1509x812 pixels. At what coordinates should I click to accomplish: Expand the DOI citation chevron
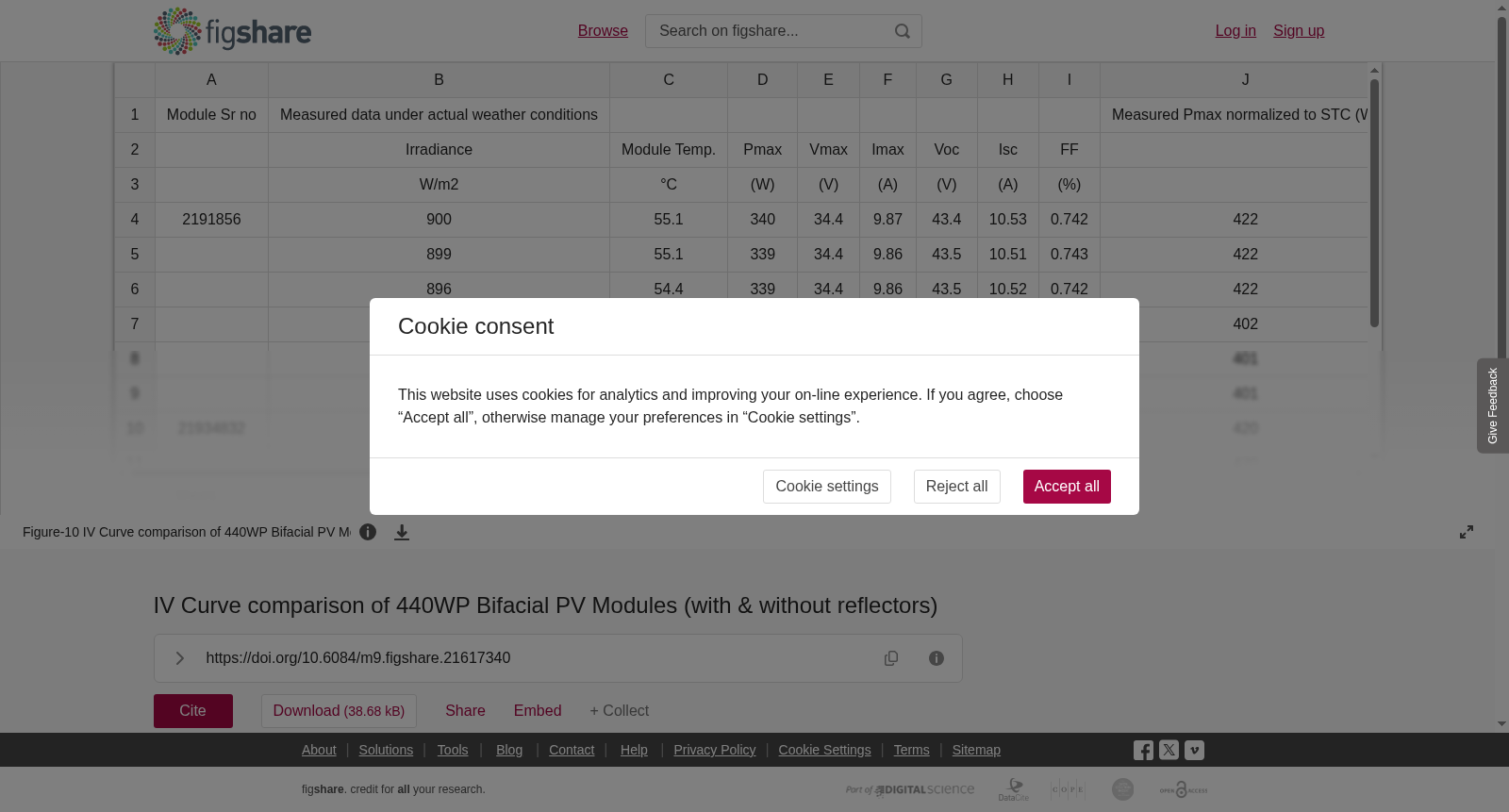(x=179, y=658)
